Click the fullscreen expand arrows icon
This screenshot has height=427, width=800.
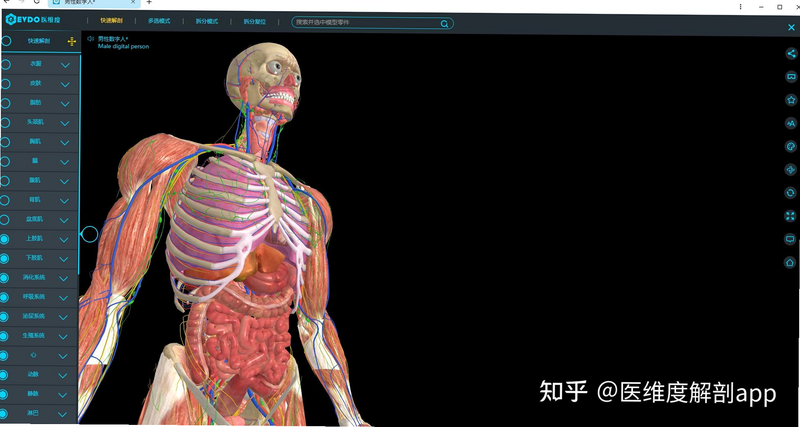(790, 216)
